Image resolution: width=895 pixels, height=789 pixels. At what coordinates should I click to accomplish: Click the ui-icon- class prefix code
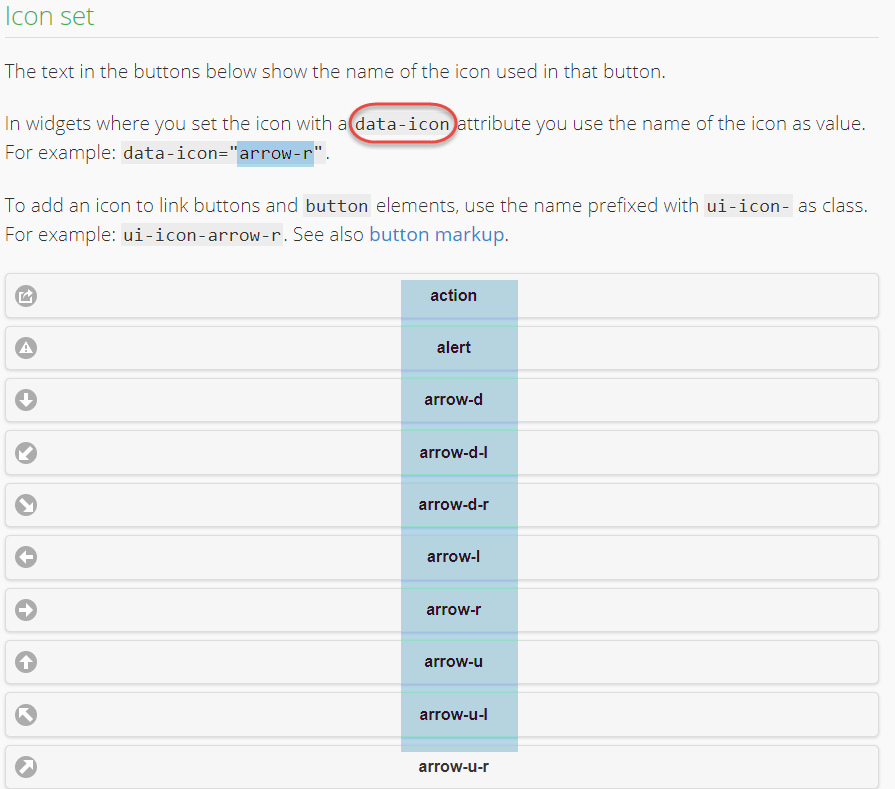[x=748, y=207]
